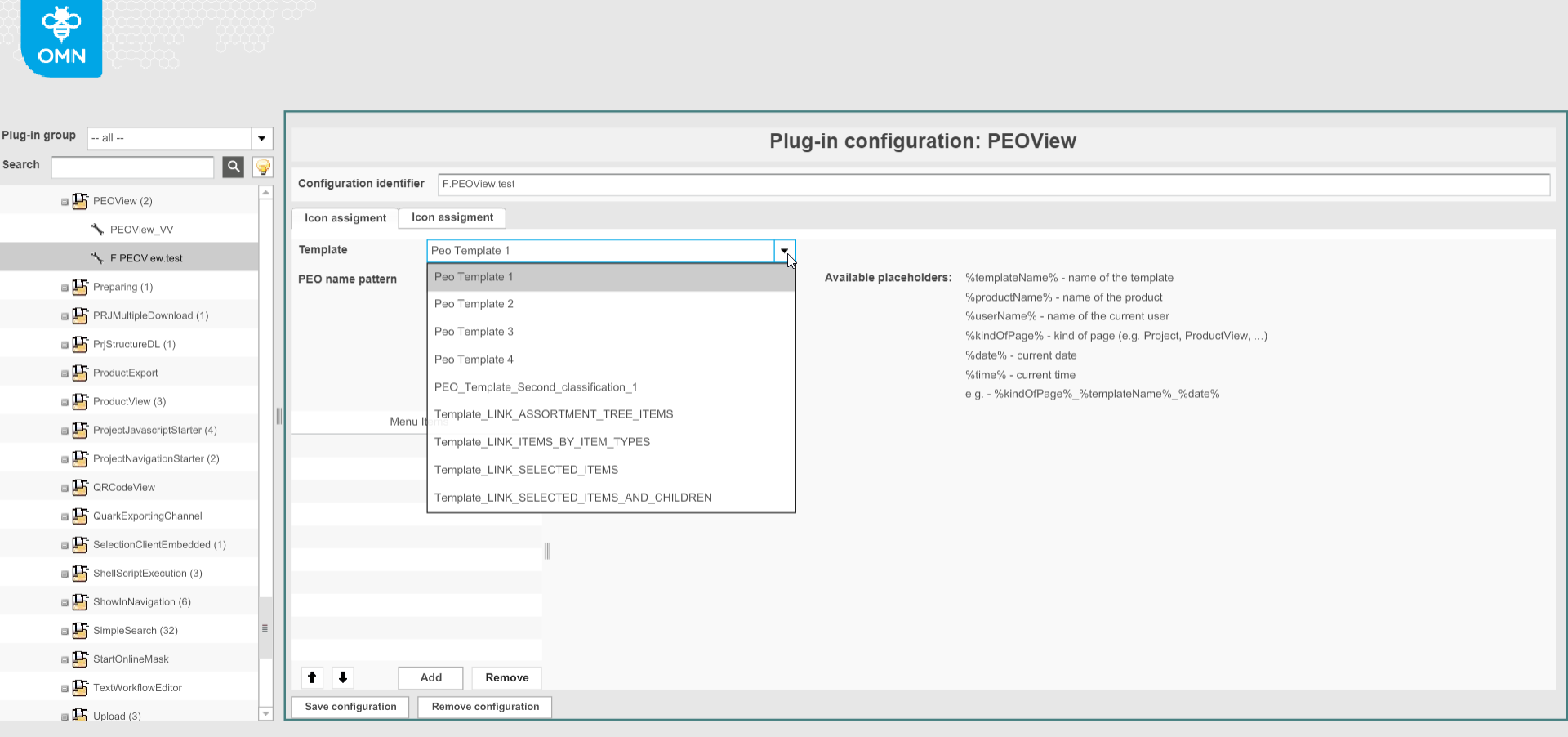Click the Save configuration button
The width and height of the screenshot is (1568, 737).
350,707
